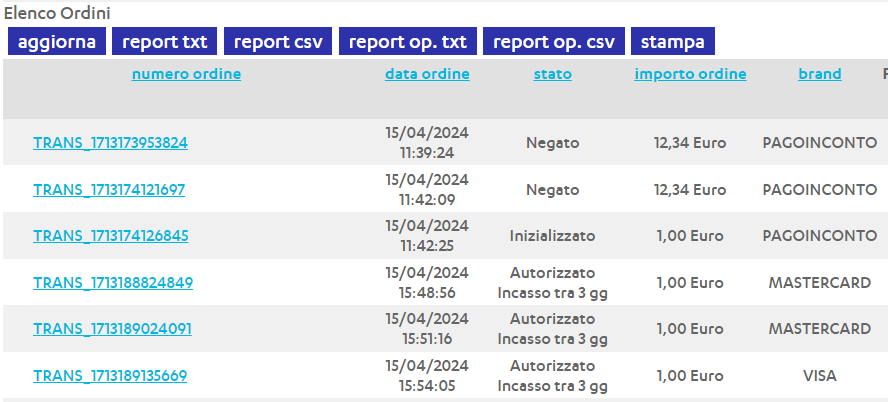Image resolution: width=888 pixels, height=402 pixels.
Task: Click the Inizializzato status cell
Action: click(x=552, y=236)
